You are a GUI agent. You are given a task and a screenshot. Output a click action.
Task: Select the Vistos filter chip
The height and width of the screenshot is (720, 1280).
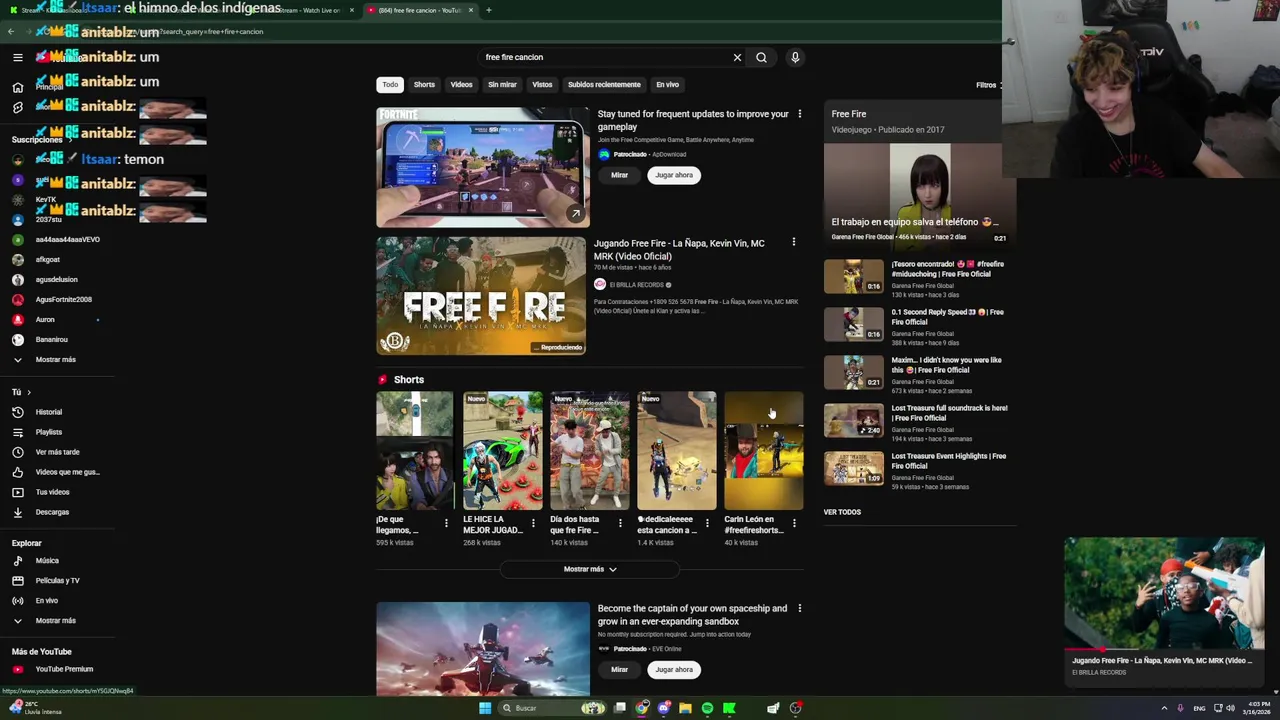pos(542,85)
